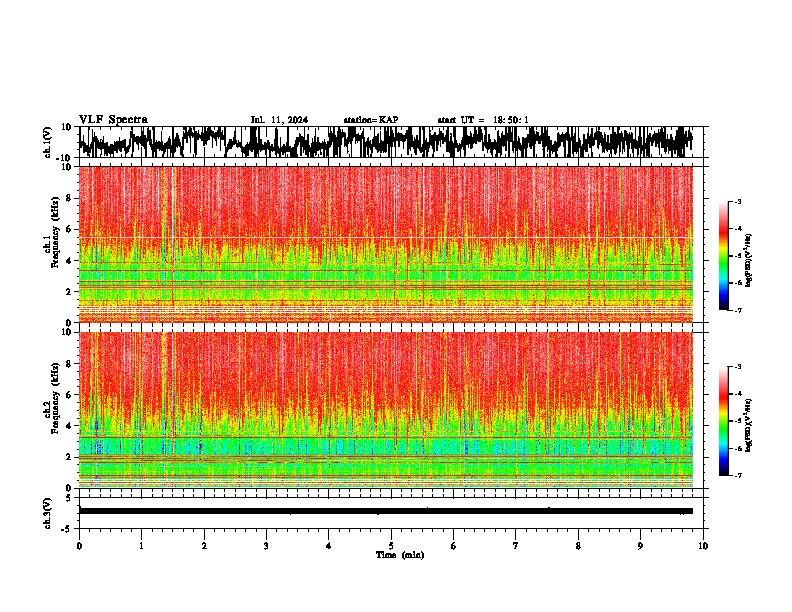Click the "VLF Spectra" plot title
Viewport: 792px width, 612px height.
(x=113, y=120)
